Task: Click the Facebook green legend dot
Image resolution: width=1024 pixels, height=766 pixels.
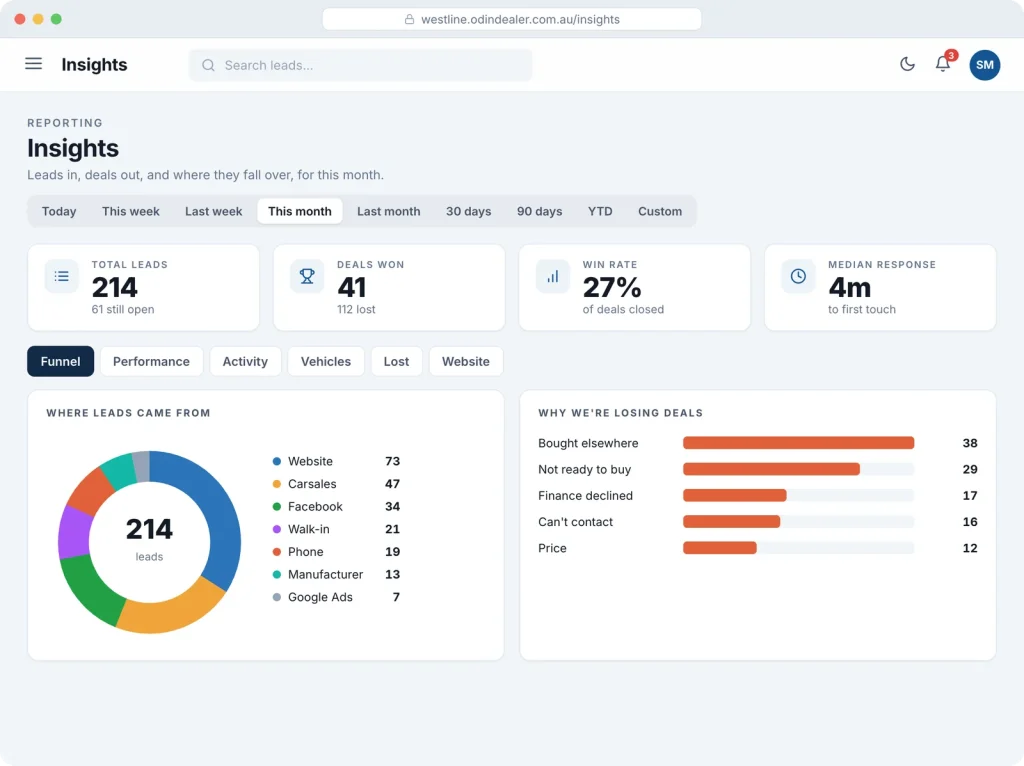Action: pyautogui.click(x=277, y=507)
